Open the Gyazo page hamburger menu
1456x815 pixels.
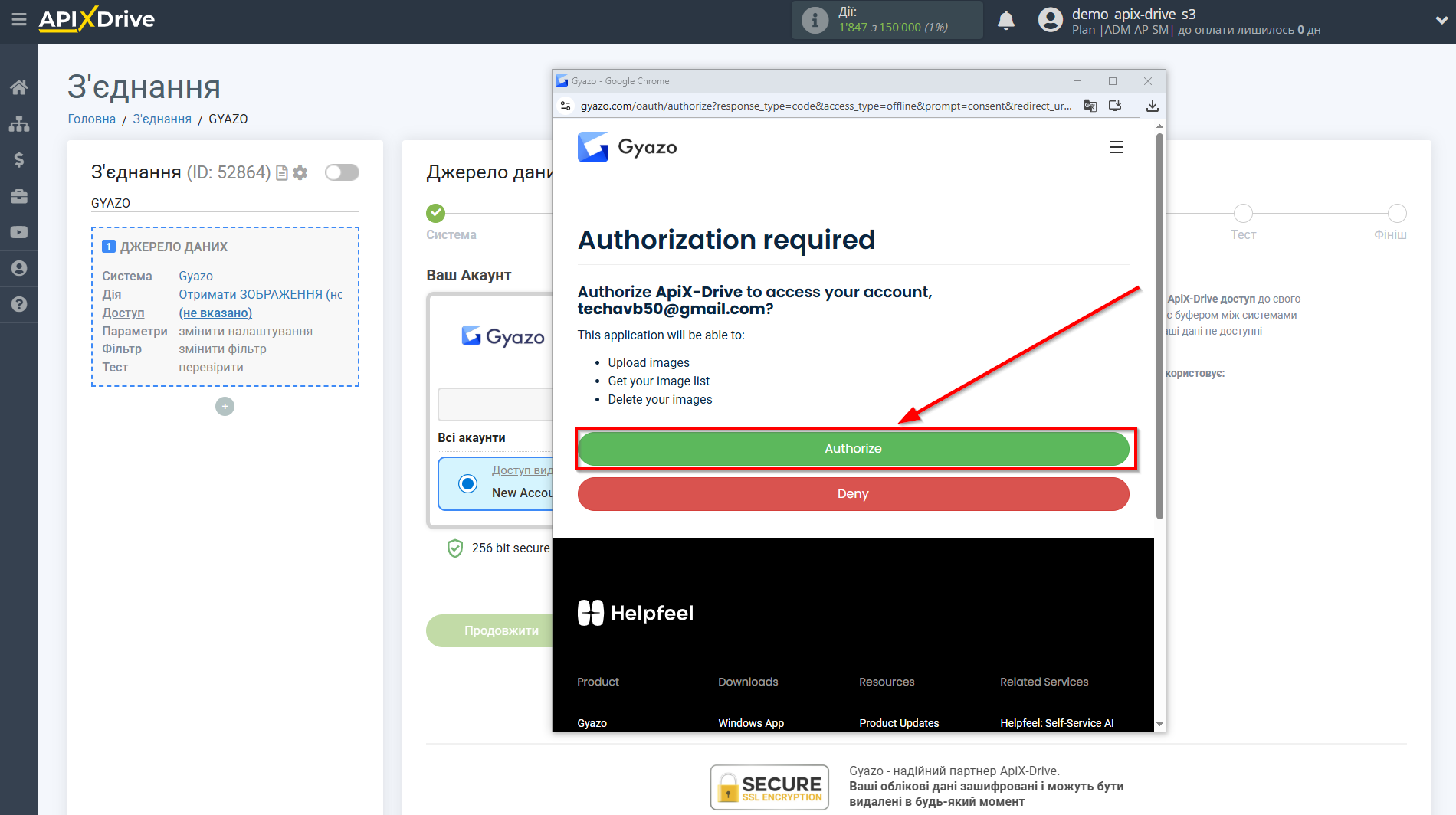pos(1116,147)
